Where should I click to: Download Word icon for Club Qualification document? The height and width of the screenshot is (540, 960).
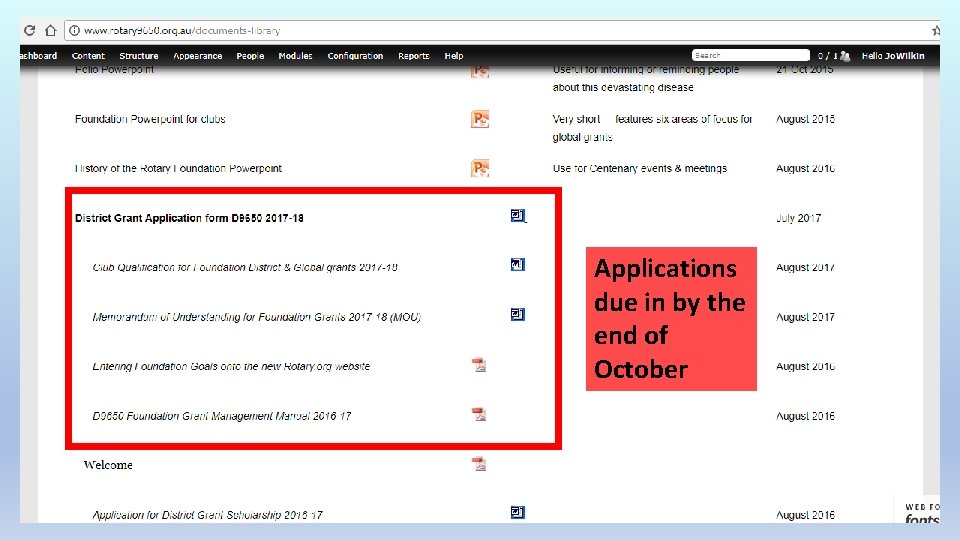tap(517, 264)
